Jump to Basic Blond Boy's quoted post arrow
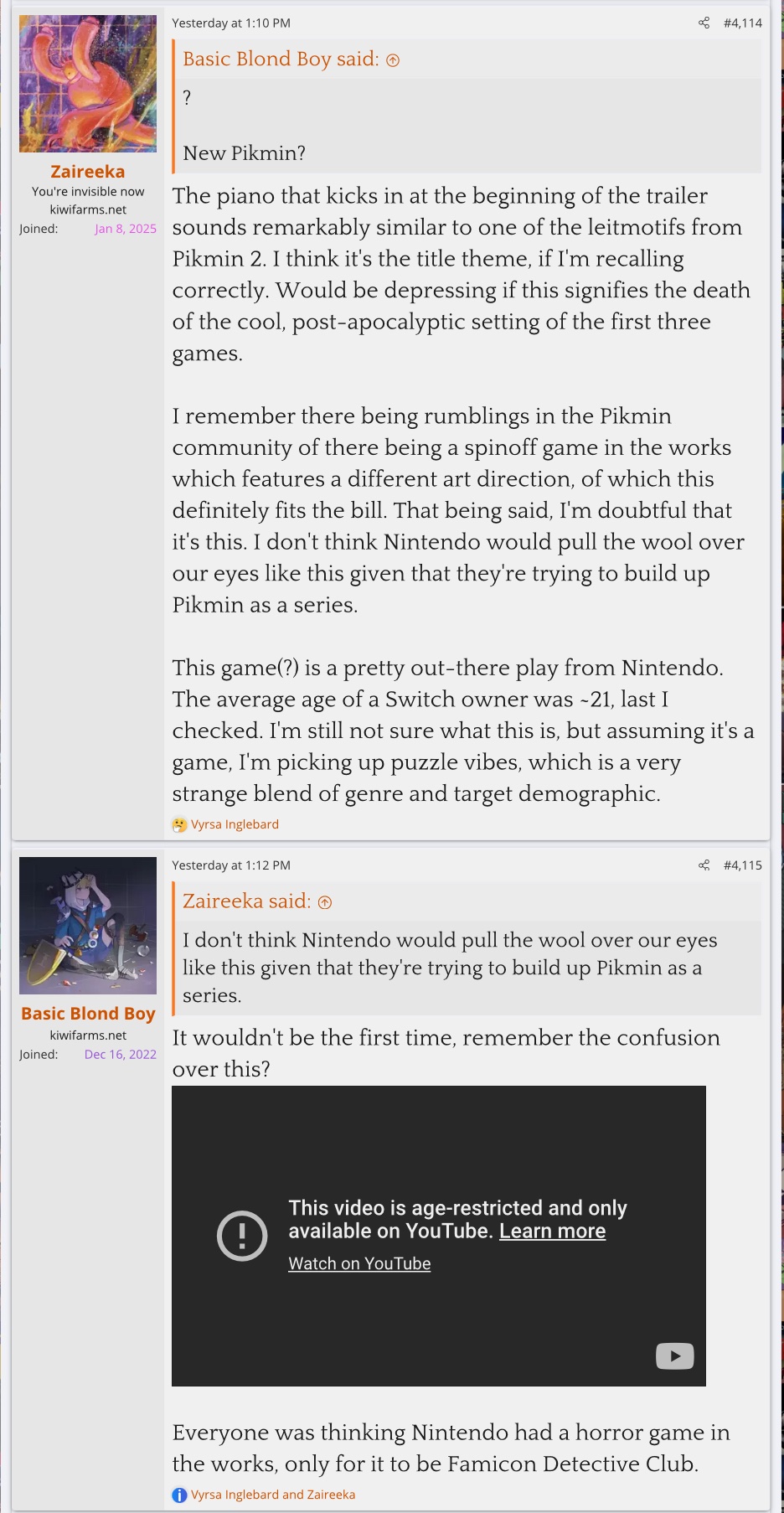The width and height of the screenshot is (784, 1513). coord(393,60)
